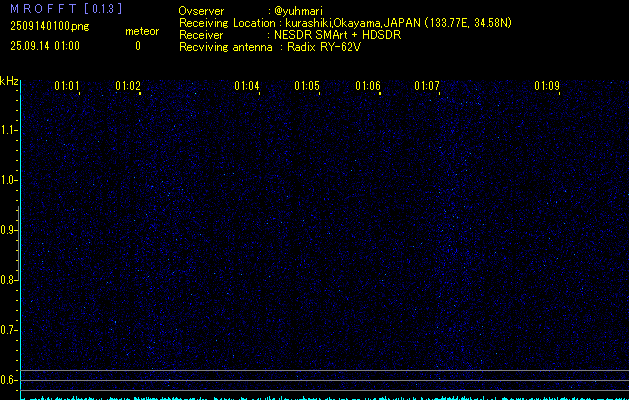
Task: Click the 01:01 time marker
Action: coord(67,85)
